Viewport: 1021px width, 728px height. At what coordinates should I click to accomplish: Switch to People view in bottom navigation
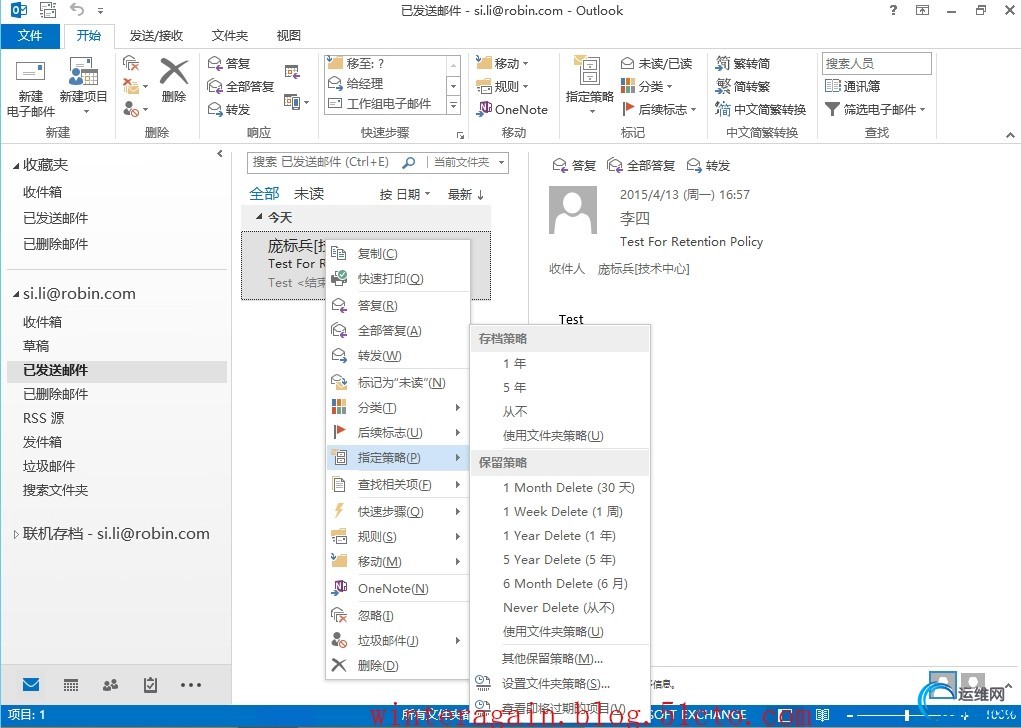[x=111, y=684]
